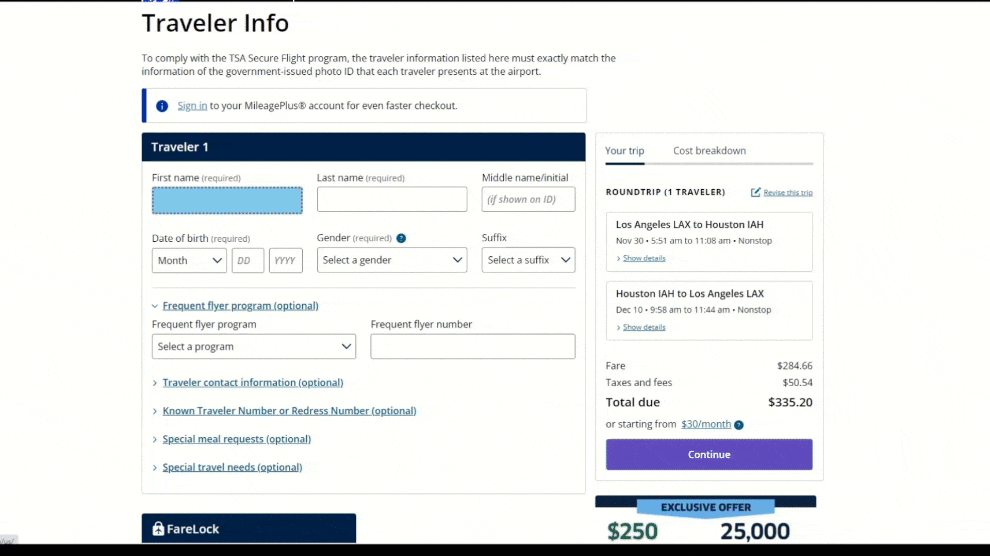Switch to the Cost breakdown tab
The height and width of the screenshot is (556, 990).
[709, 151]
